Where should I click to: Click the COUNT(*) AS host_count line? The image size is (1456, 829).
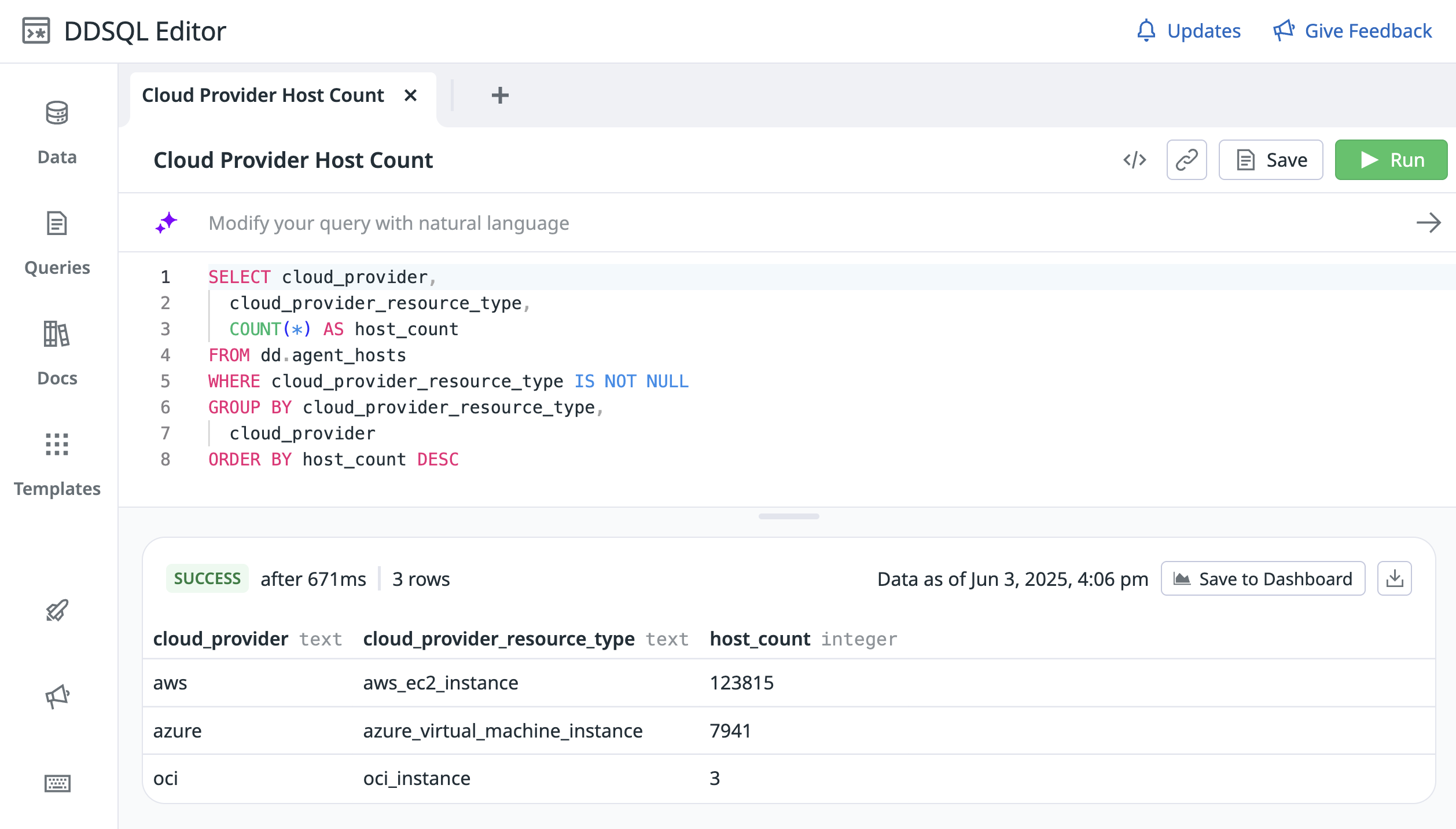tap(344, 329)
